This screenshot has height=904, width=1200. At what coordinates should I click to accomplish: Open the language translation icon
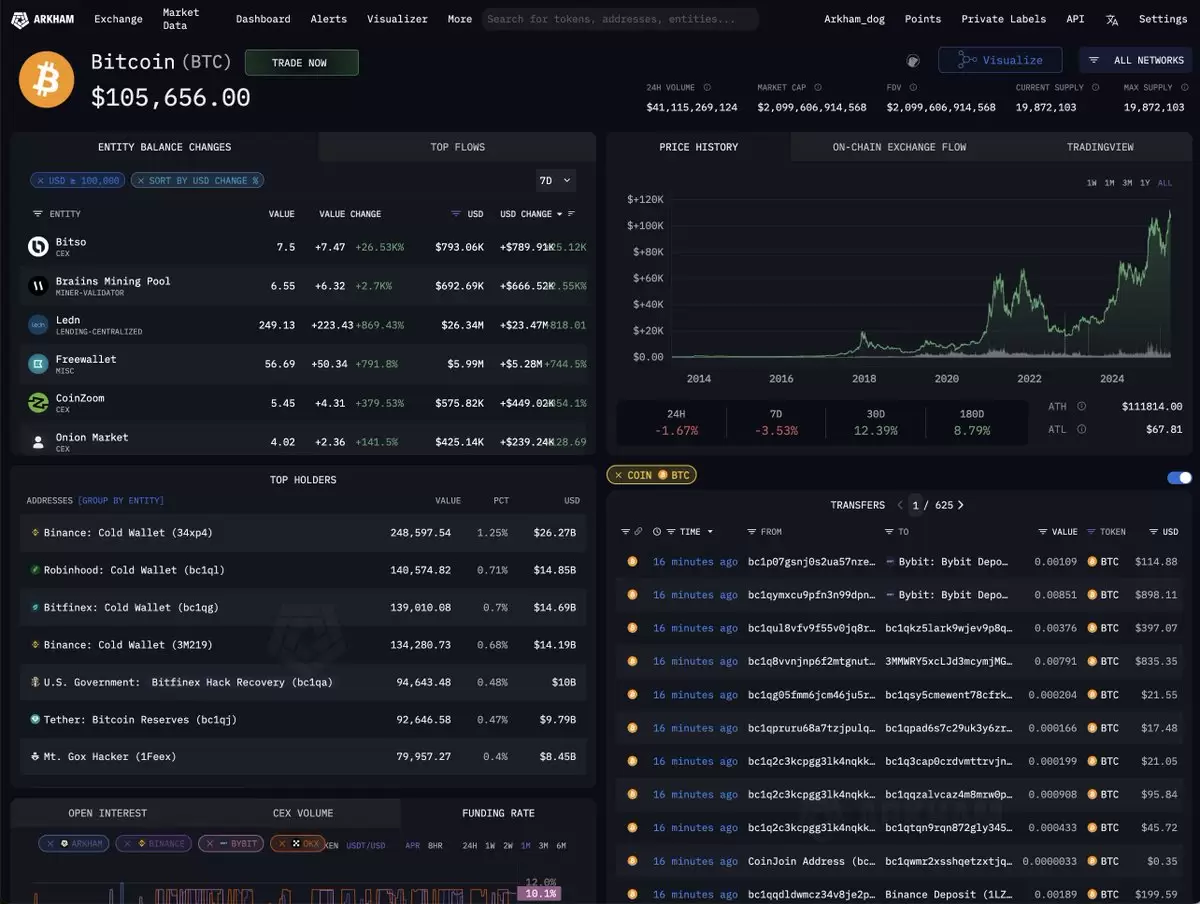(1112, 19)
